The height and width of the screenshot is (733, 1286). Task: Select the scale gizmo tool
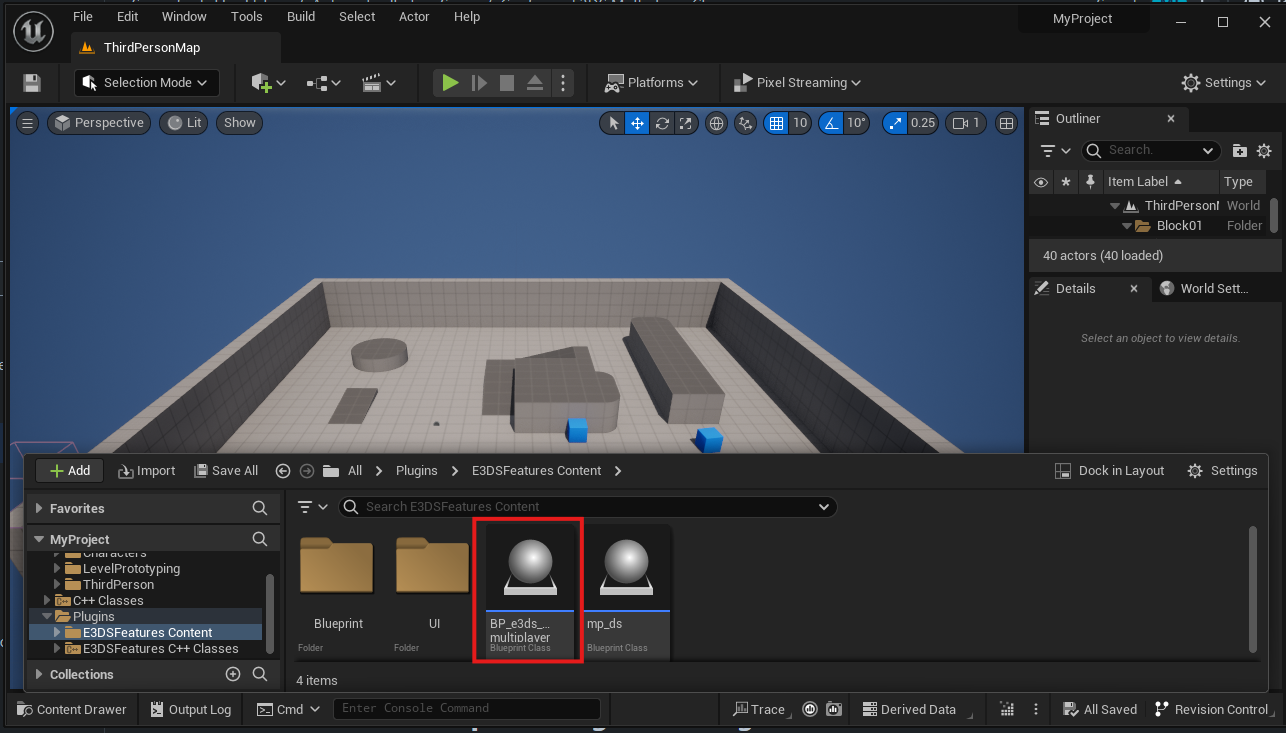click(x=686, y=123)
